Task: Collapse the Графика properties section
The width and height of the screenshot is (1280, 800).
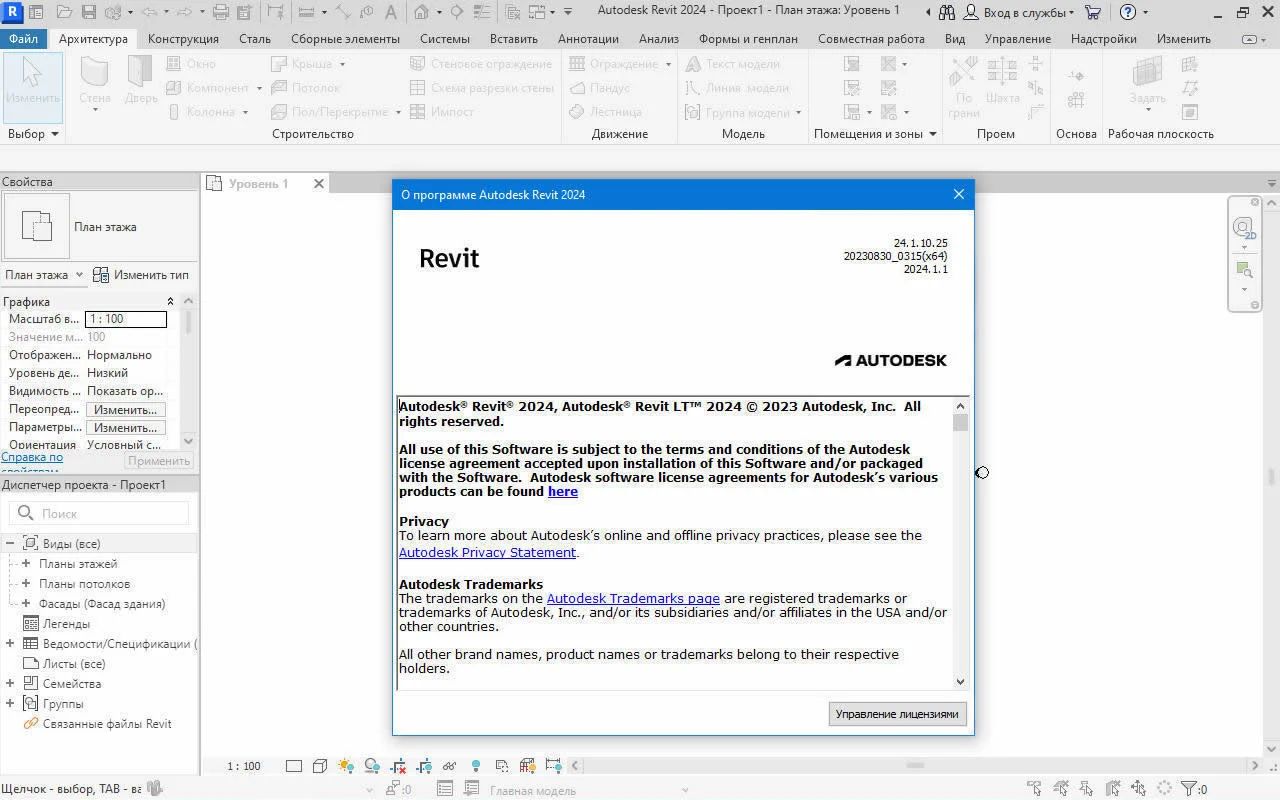Action: tap(170, 301)
